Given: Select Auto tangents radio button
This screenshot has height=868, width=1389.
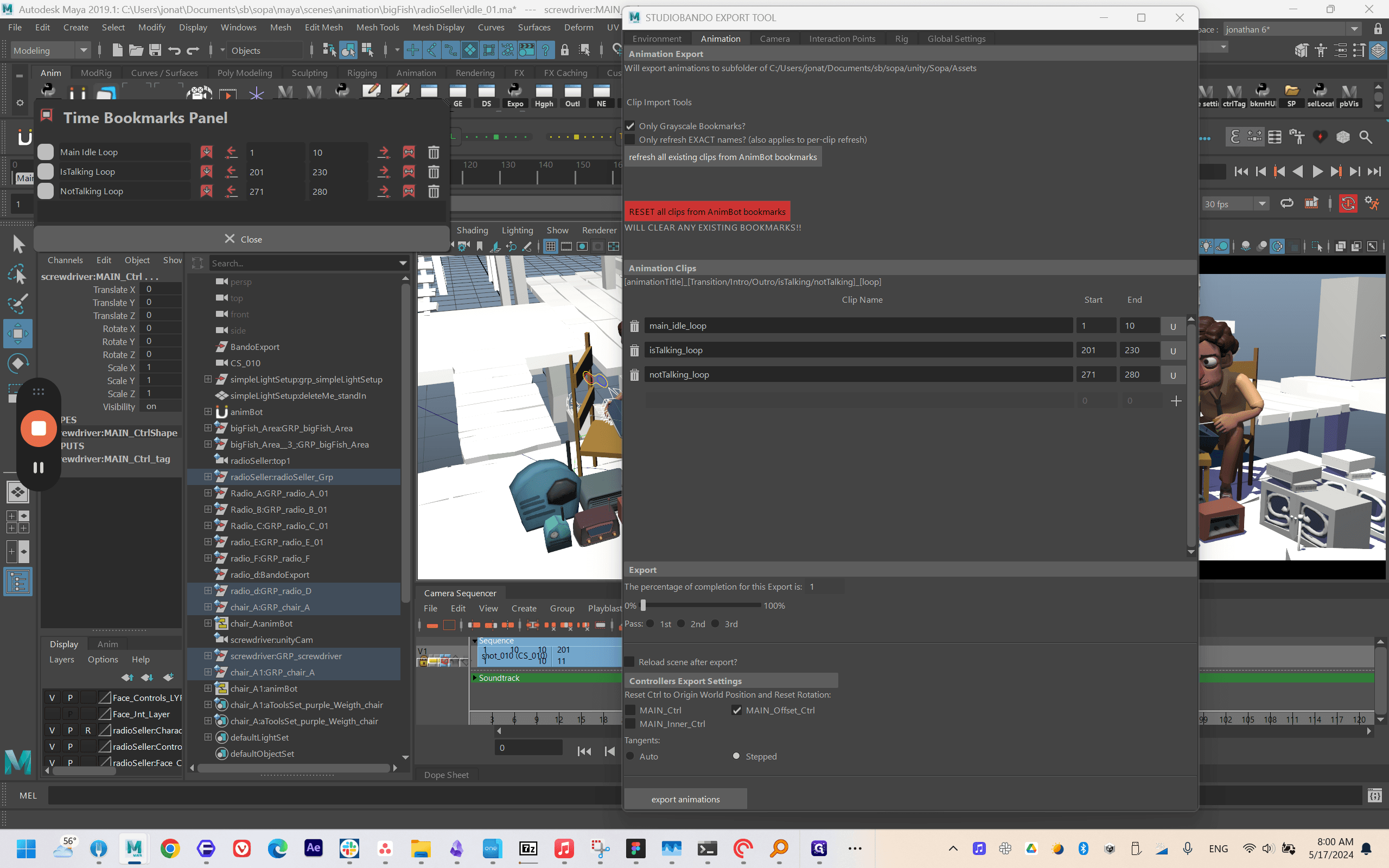Looking at the screenshot, I should point(630,757).
